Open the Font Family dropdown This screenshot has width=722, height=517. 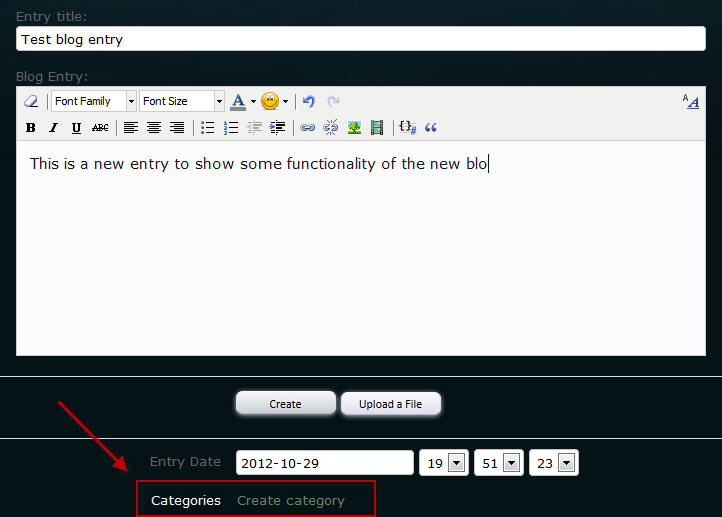[94, 101]
